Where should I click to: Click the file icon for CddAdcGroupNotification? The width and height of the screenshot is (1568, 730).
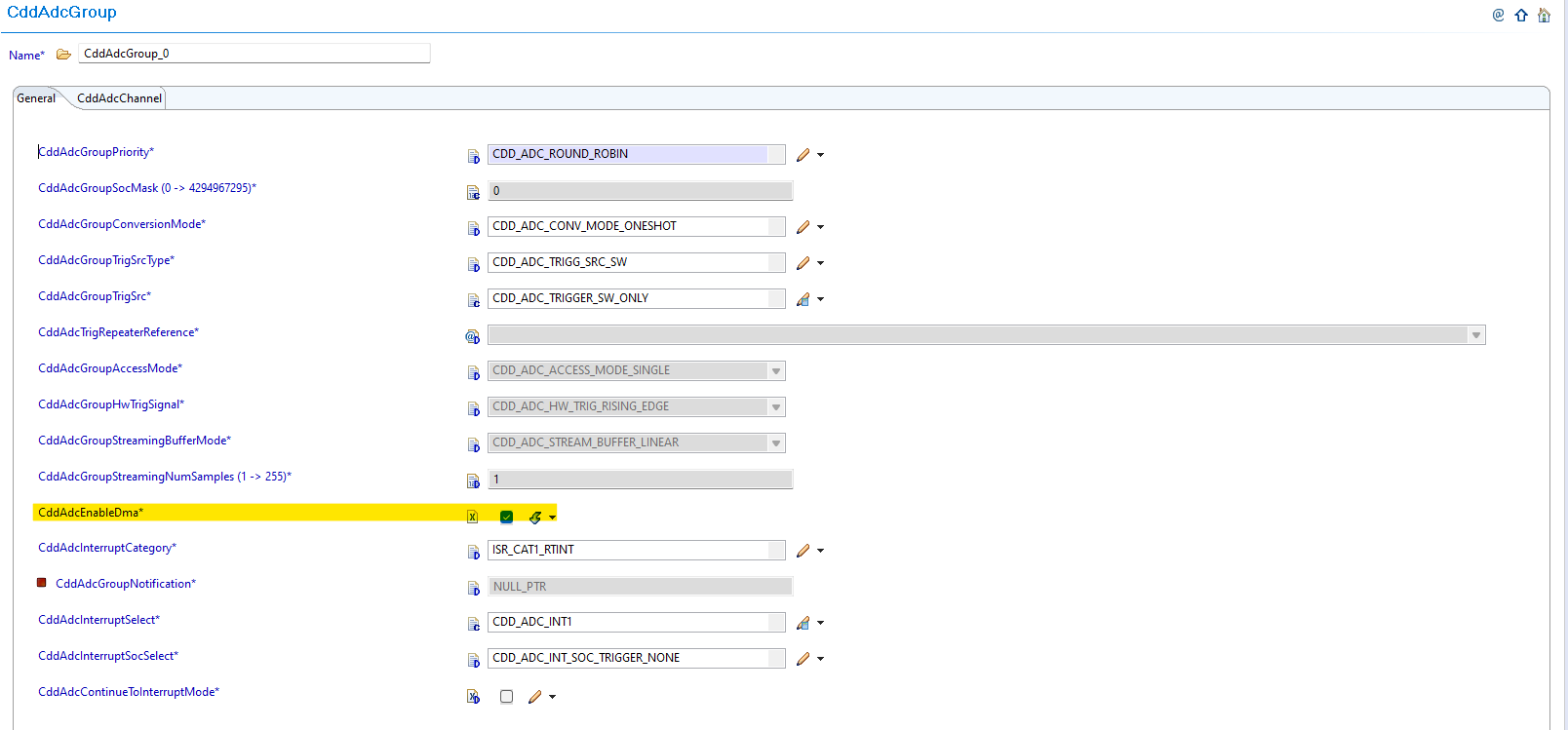coord(473,588)
